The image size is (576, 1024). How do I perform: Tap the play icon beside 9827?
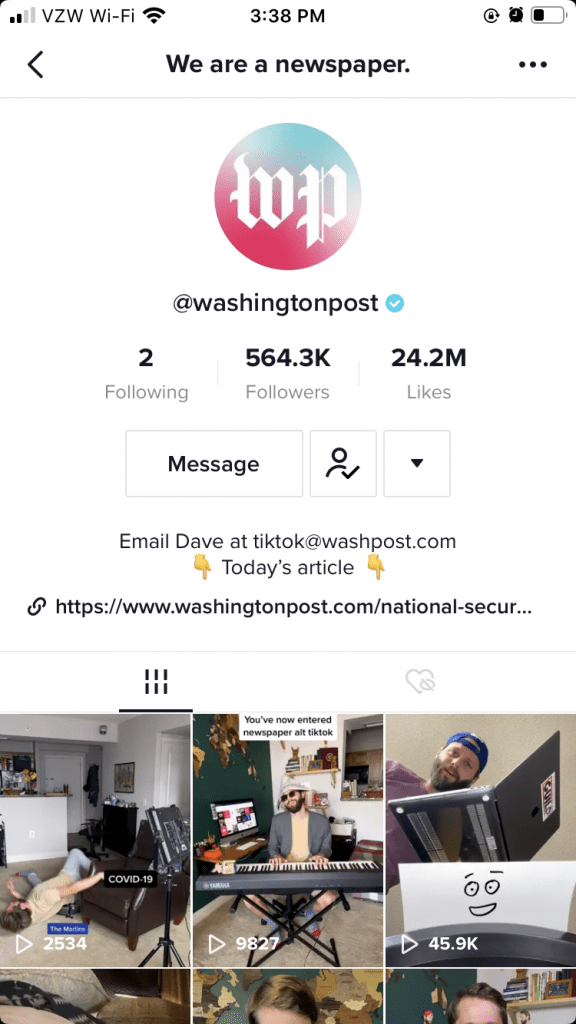217,944
